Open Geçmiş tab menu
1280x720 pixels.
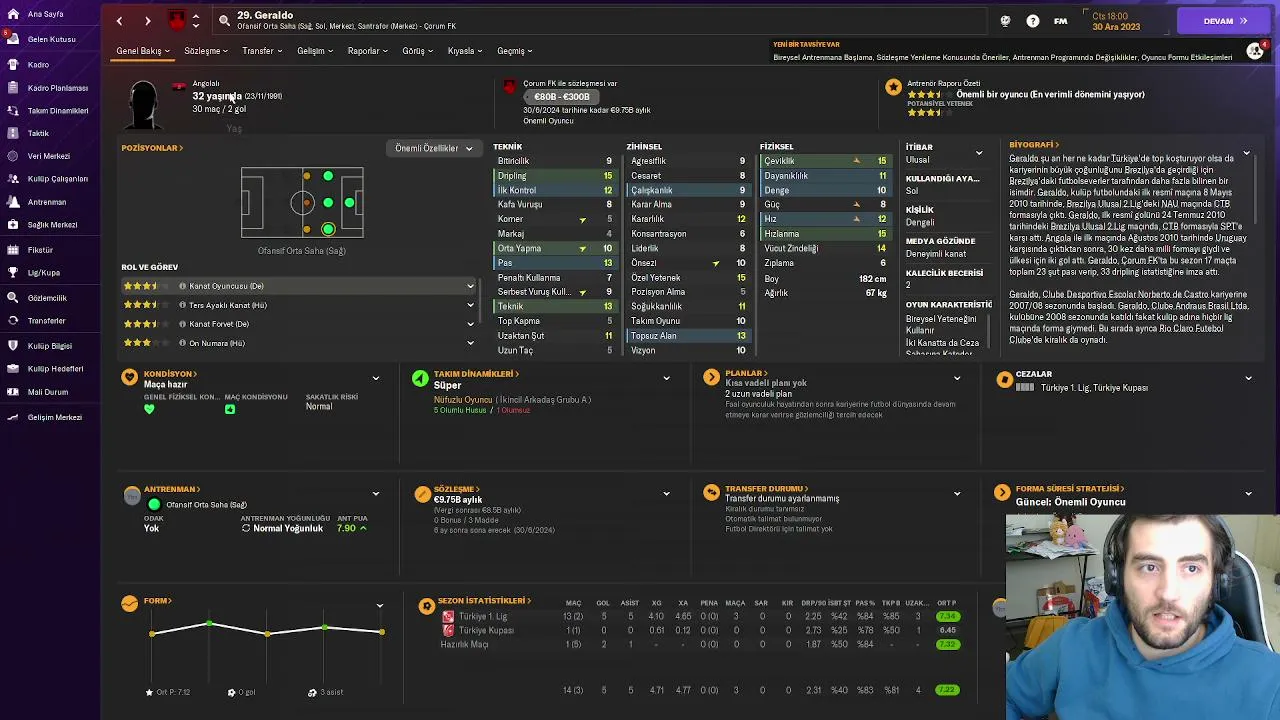[515, 51]
